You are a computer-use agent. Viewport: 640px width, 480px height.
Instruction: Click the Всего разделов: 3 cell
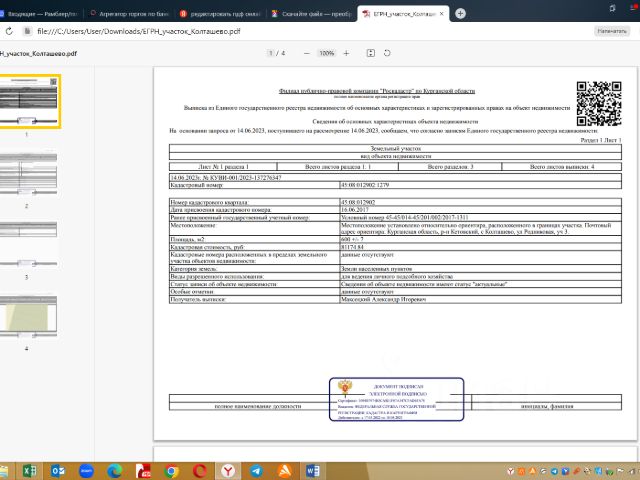click(x=450, y=167)
